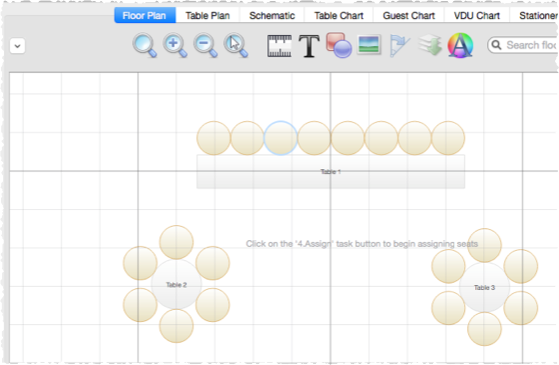Screen dimensions: 559x365
Task: Open the Schematic tab
Action: (x=272, y=16)
